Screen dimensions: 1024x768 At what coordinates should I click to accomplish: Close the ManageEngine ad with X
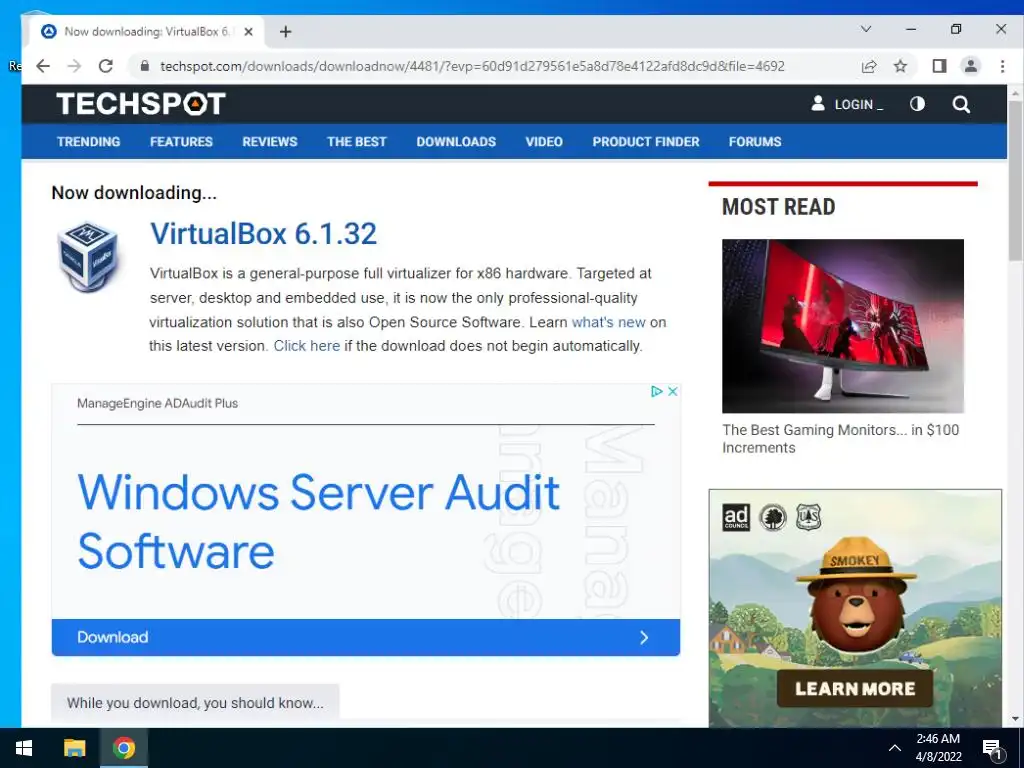[x=673, y=391]
